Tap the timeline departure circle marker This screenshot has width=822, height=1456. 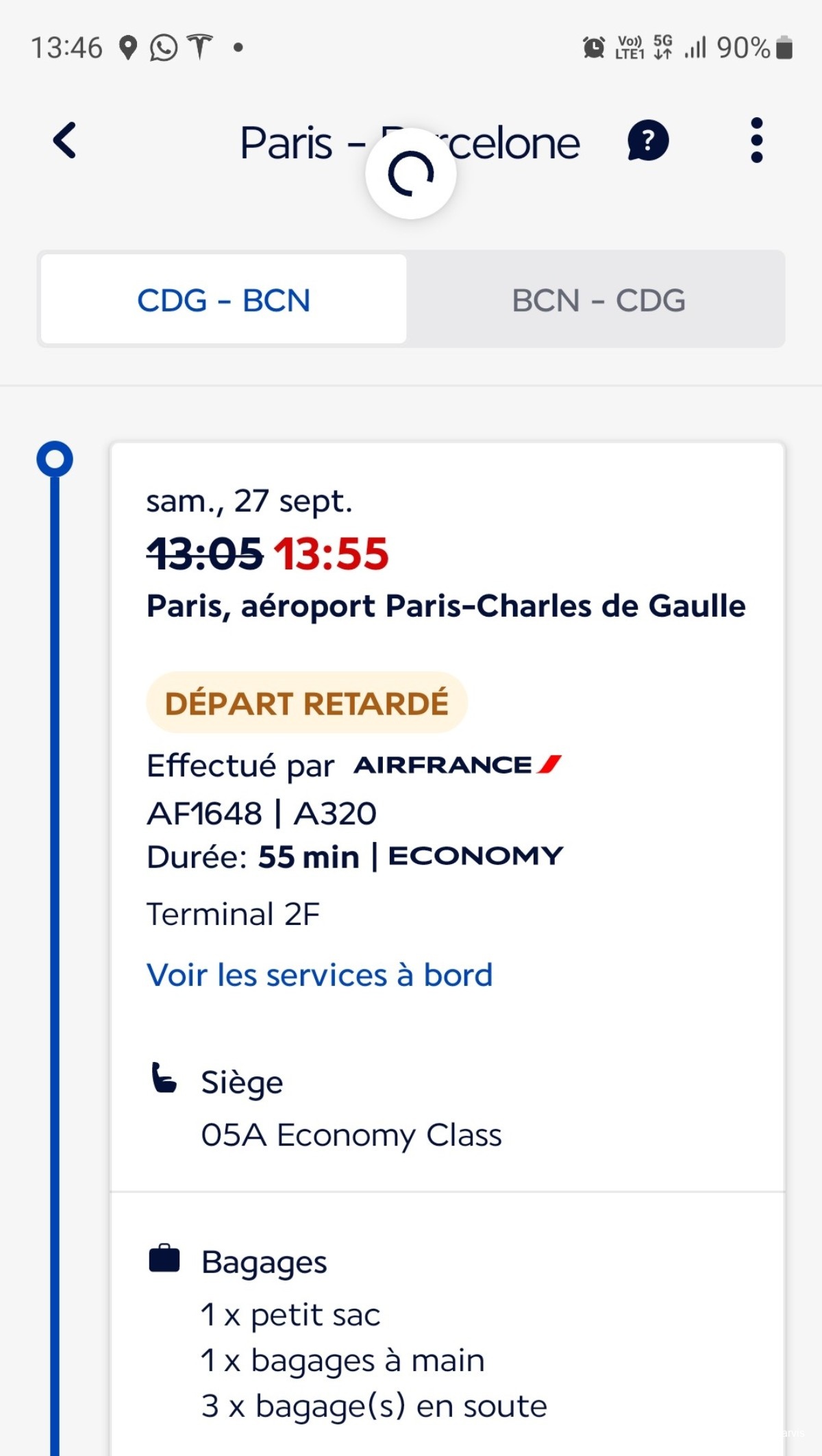click(x=55, y=459)
